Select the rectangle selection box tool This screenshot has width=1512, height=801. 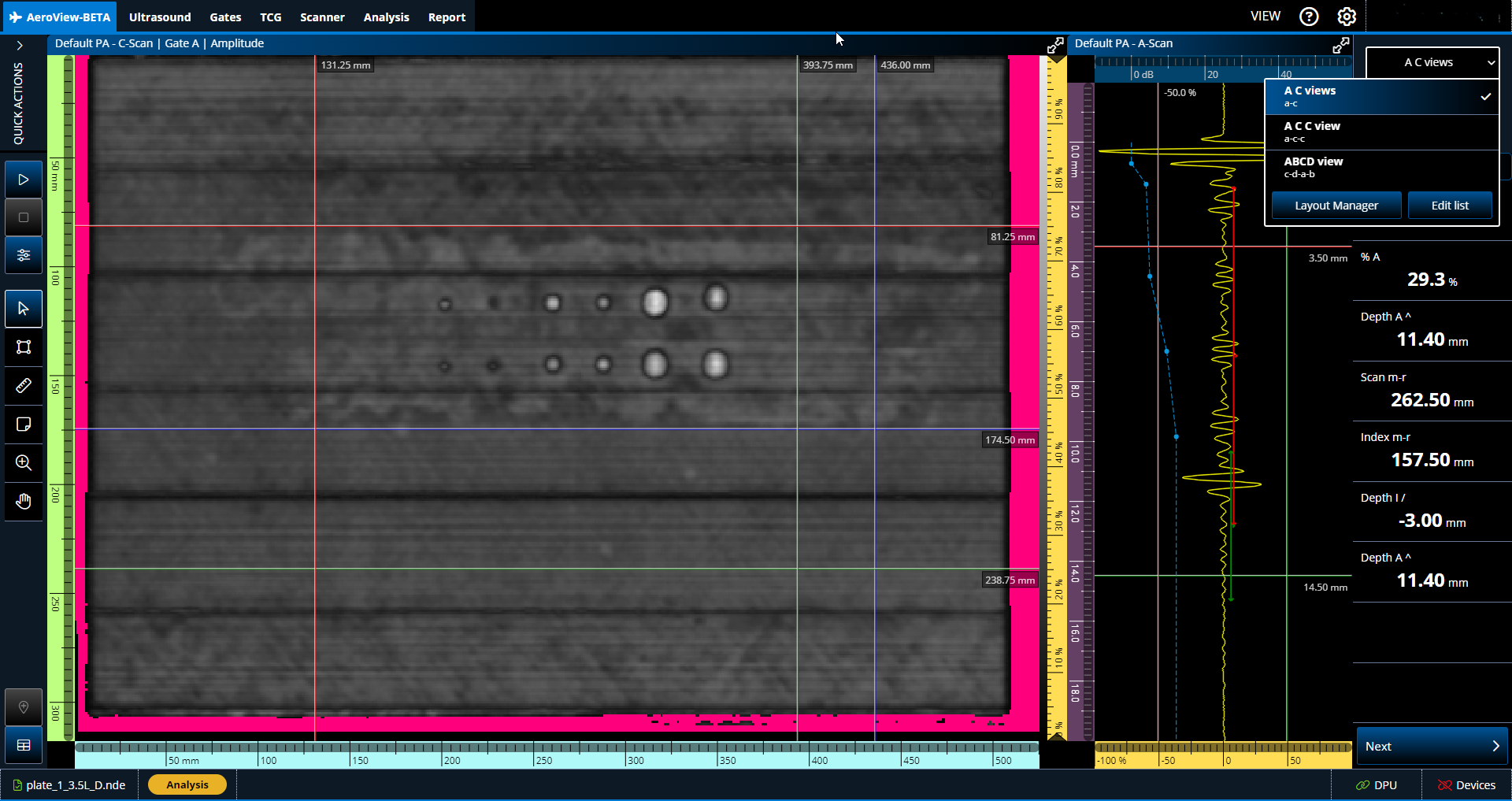tap(24, 347)
